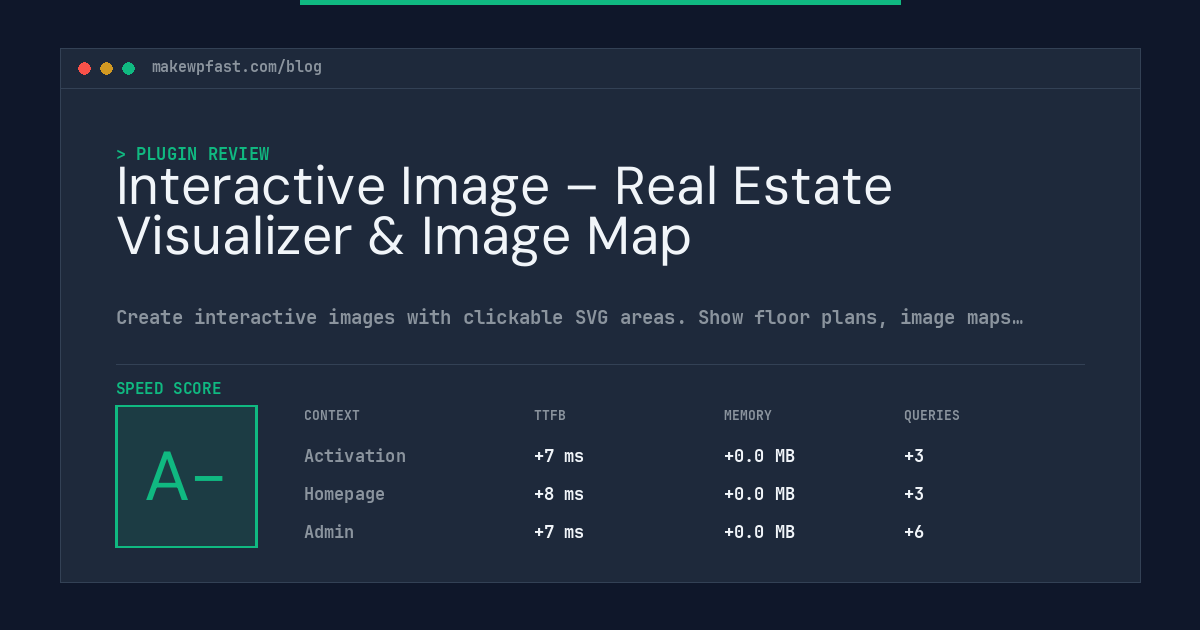Image resolution: width=1200 pixels, height=630 pixels.
Task: Click the Homepage memory value +0.0 MB
Action: coord(759,494)
